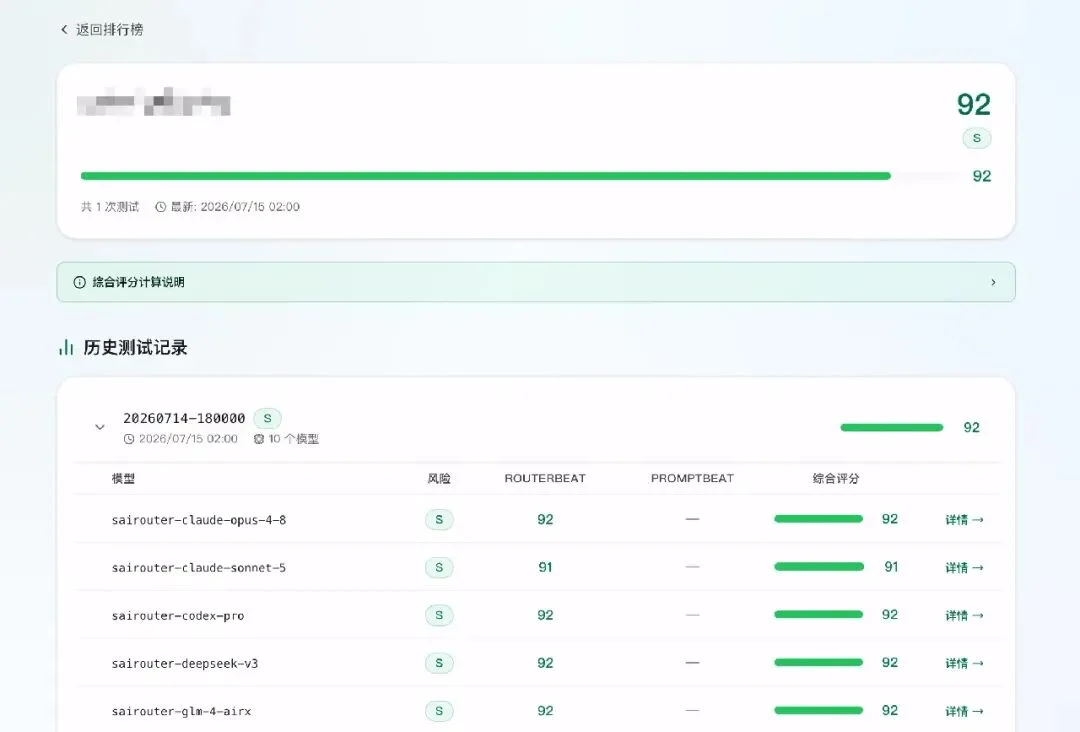
Task: Click the S grade badge under top score 92
Action: tap(977, 138)
